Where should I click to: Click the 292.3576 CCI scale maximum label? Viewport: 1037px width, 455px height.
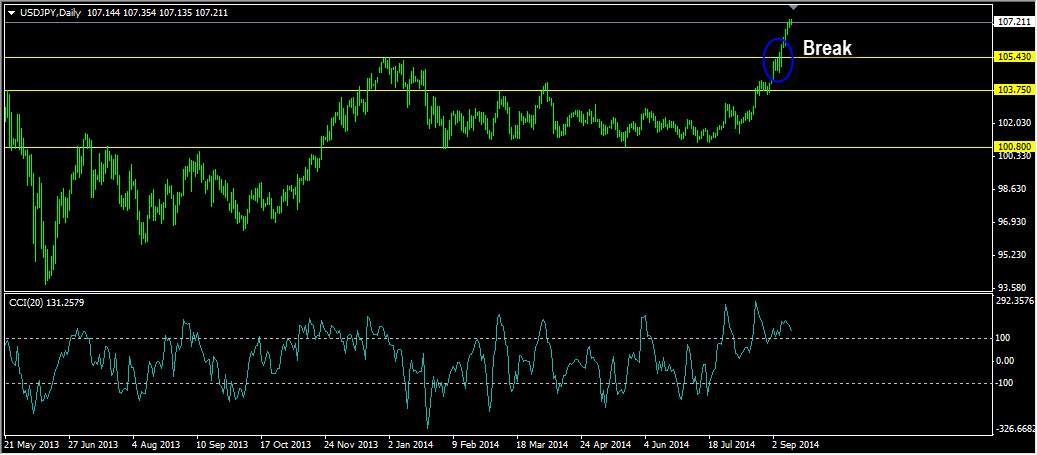point(1015,300)
